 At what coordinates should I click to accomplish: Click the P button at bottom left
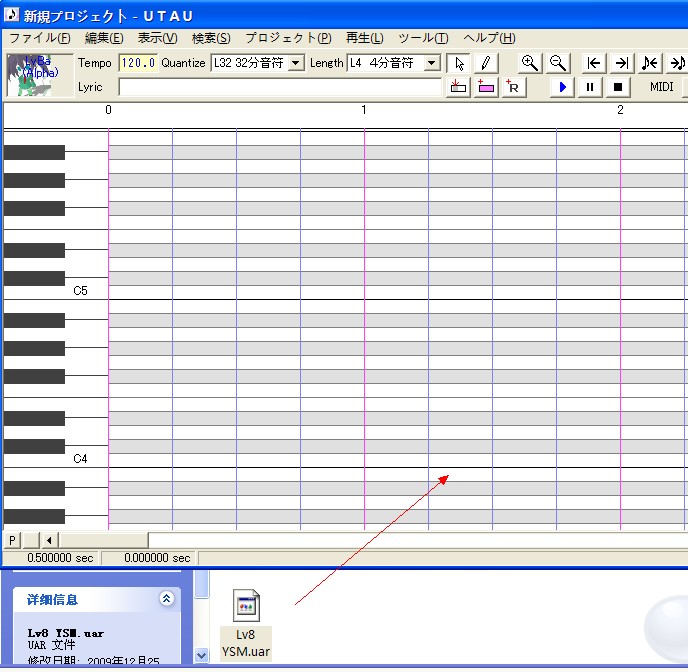pos(13,540)
